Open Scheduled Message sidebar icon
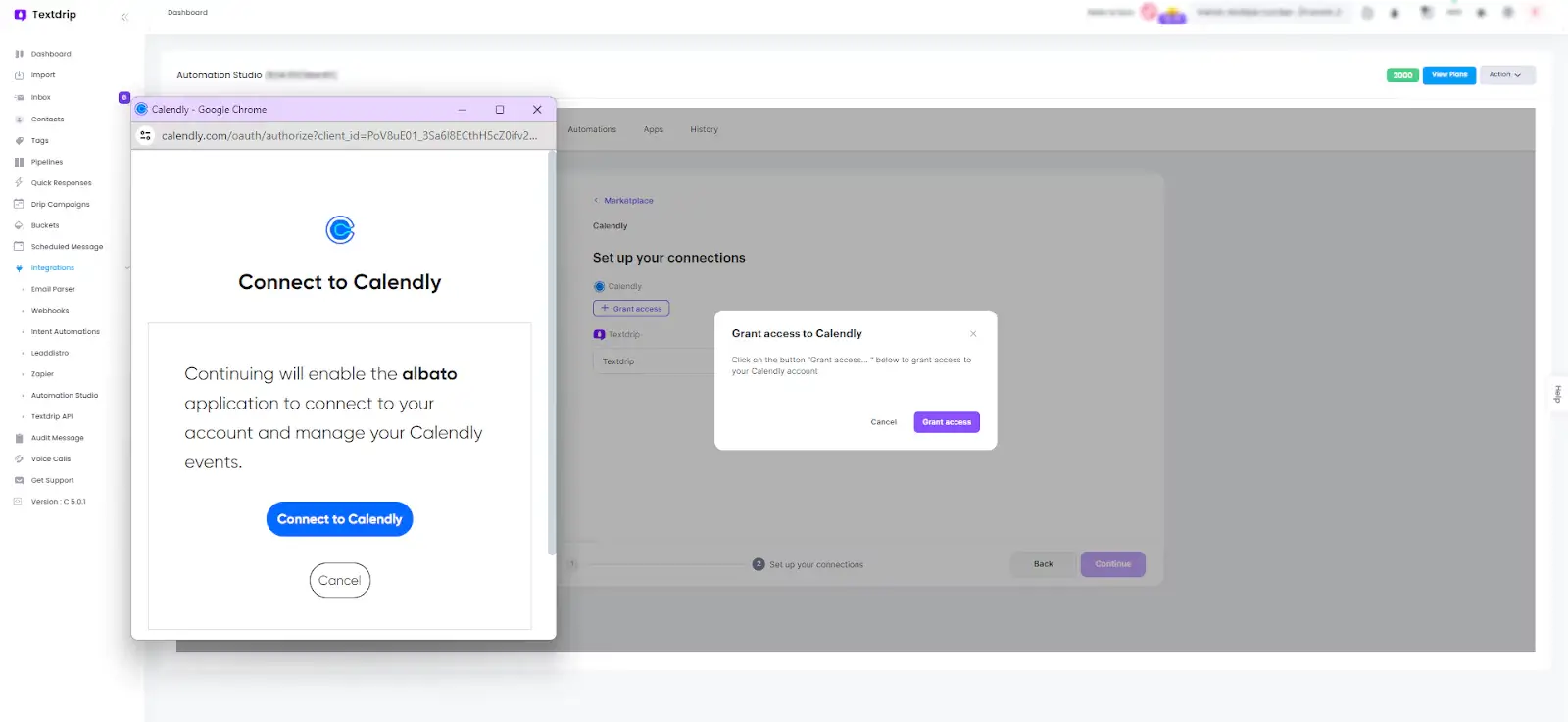Image resolution: width=1568 pixels, height=722 pixels. coord(19,247)
